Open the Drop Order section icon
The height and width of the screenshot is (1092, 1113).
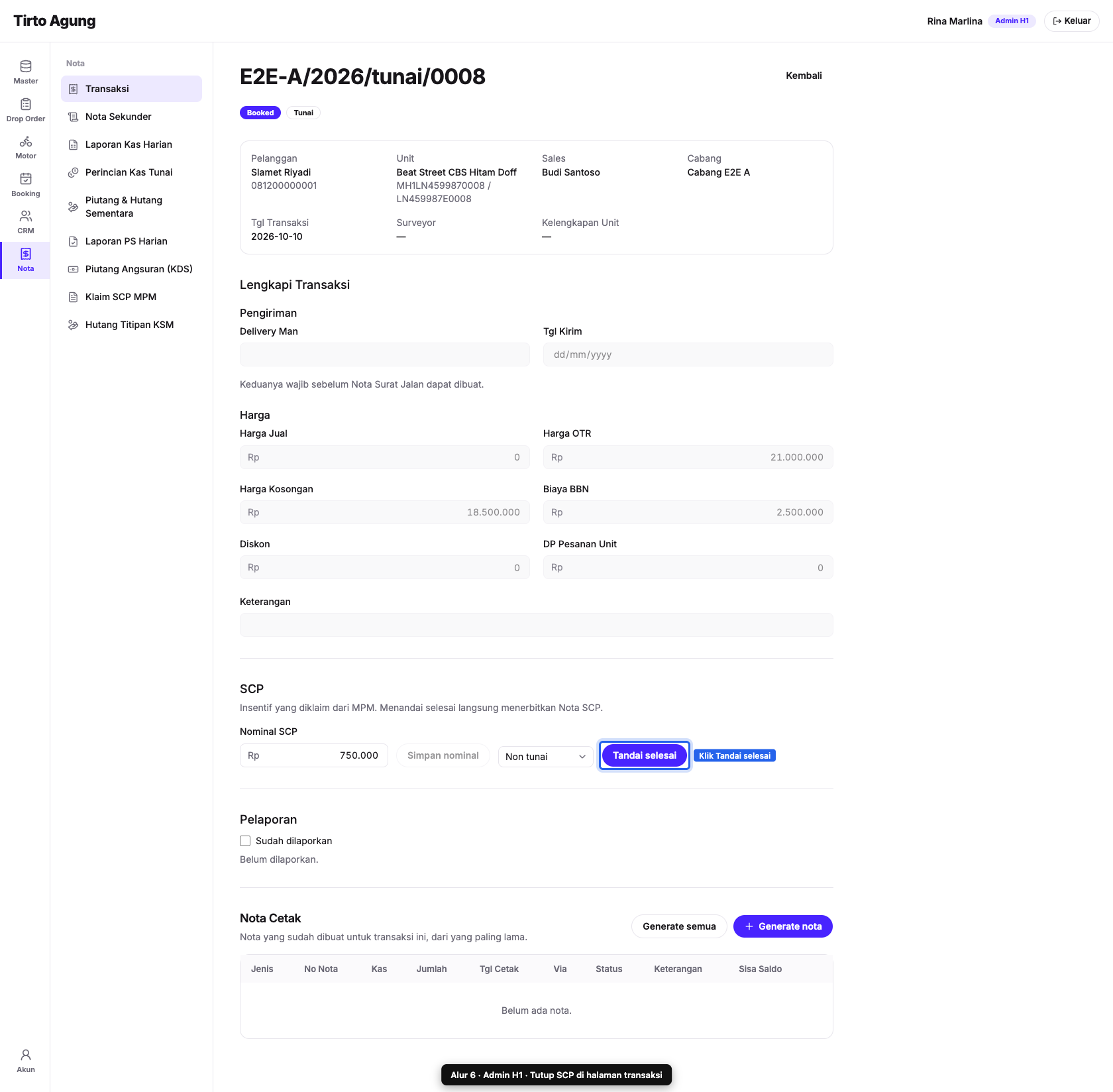point(25,104)
